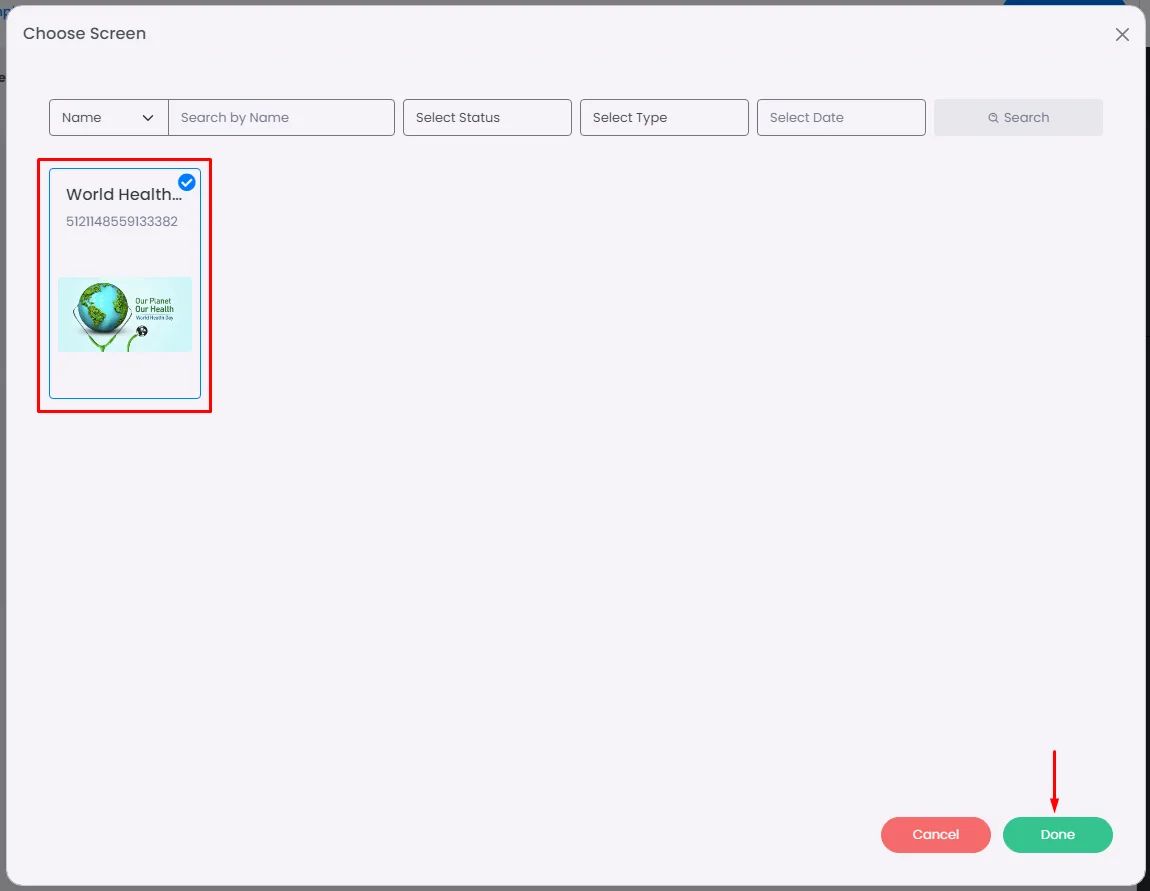Open the Select Type dropdown
1150x891 pixels.
point(664,117)
